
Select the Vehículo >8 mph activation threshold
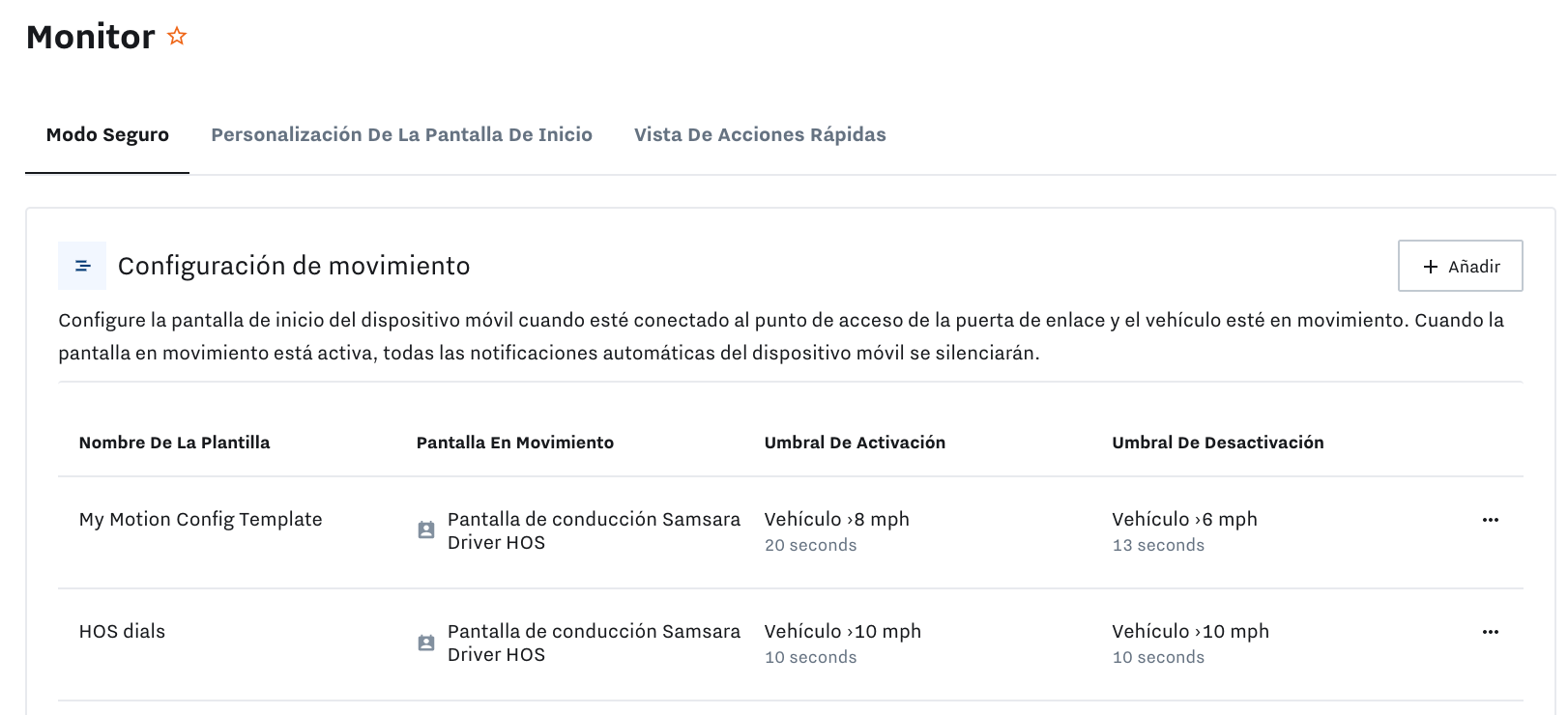(x=837, y=520)
